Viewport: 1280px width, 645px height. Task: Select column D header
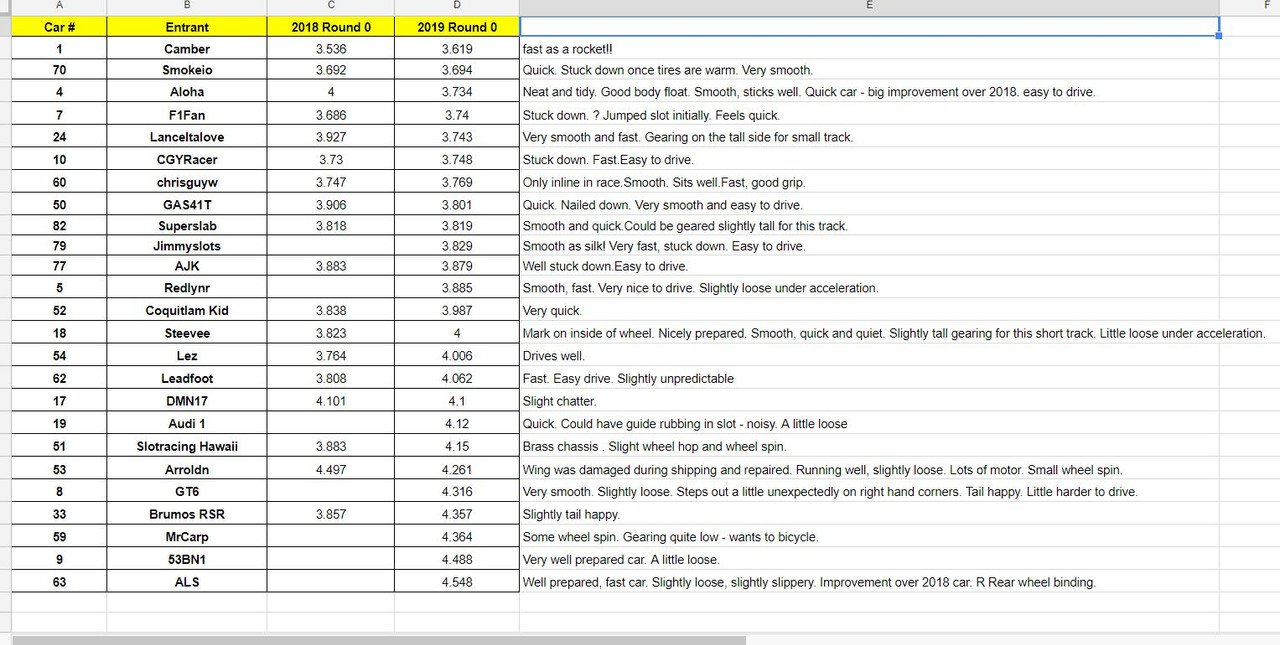(x=457, y=6)
